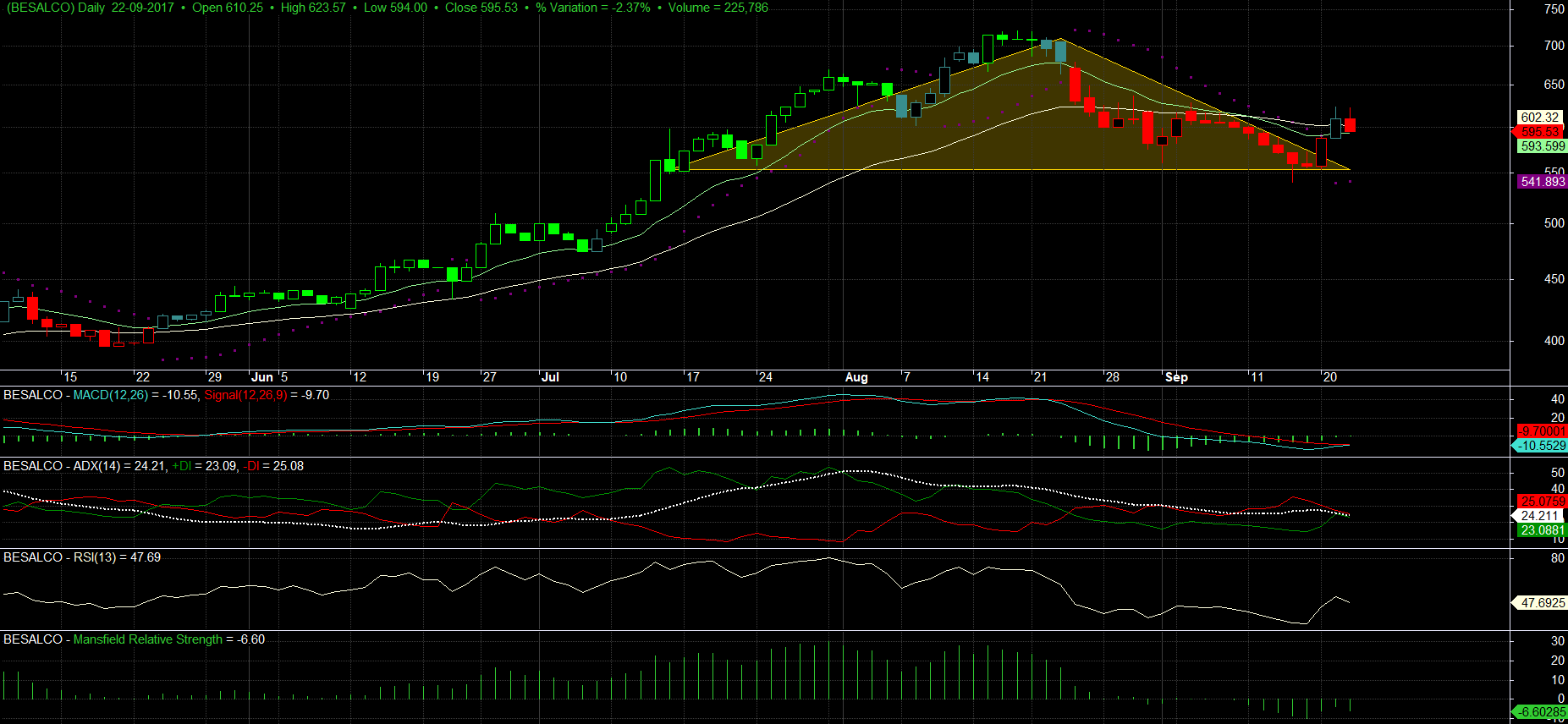Click the 700 price axis label
The height and width of the screenshot is (724, 1568).
1554,46
